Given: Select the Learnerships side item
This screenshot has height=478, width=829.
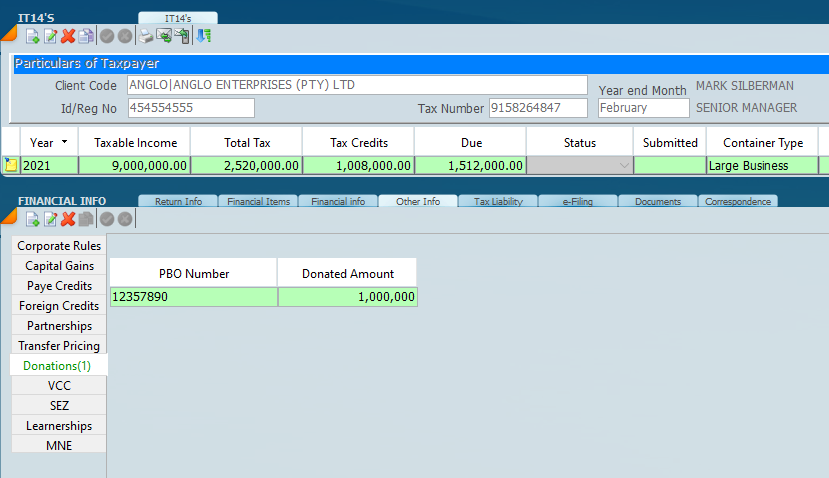Looking at the screenshot, I should tap(59, 426).
